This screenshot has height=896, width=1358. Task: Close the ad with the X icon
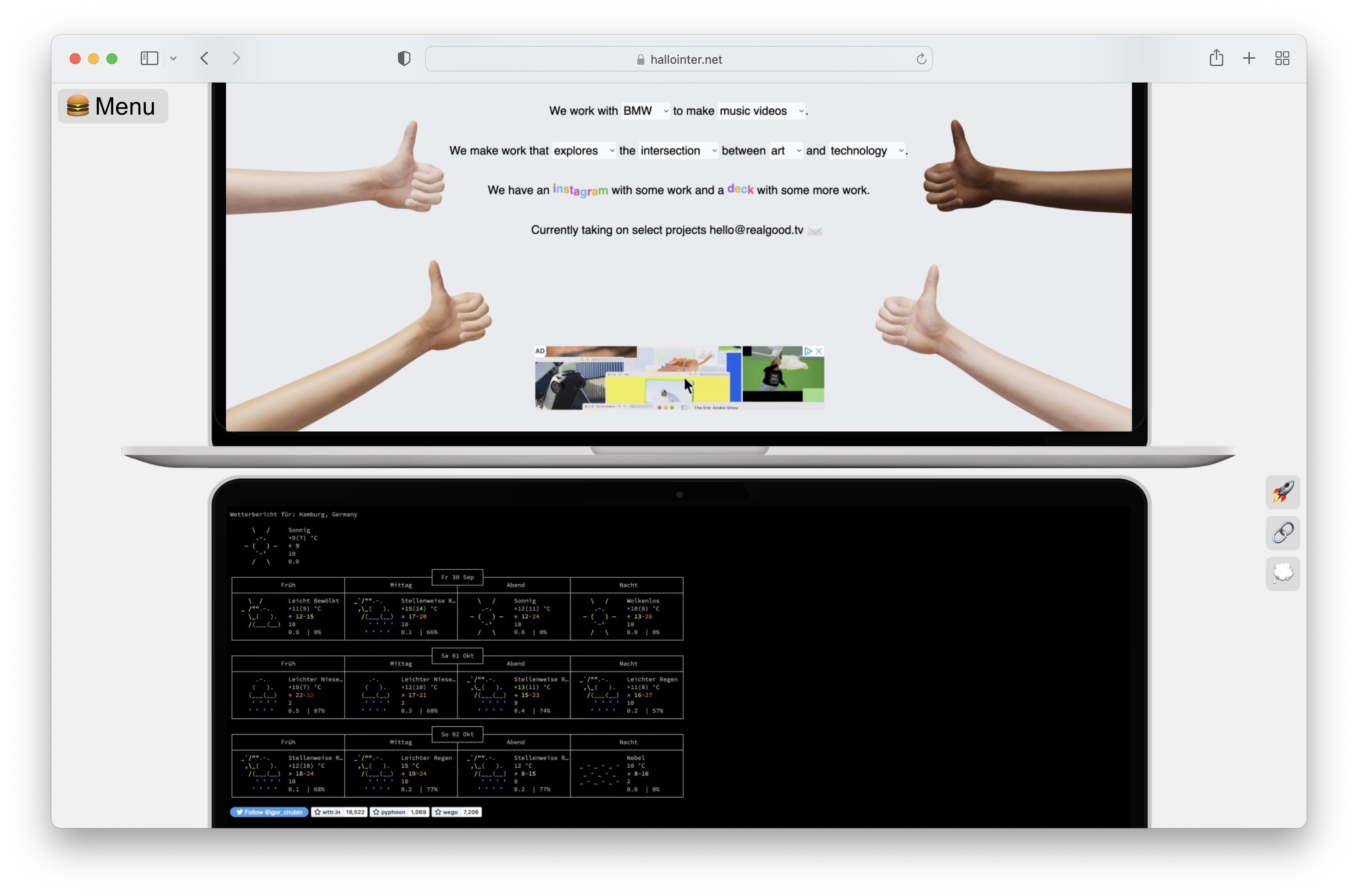tap(819, 351)
